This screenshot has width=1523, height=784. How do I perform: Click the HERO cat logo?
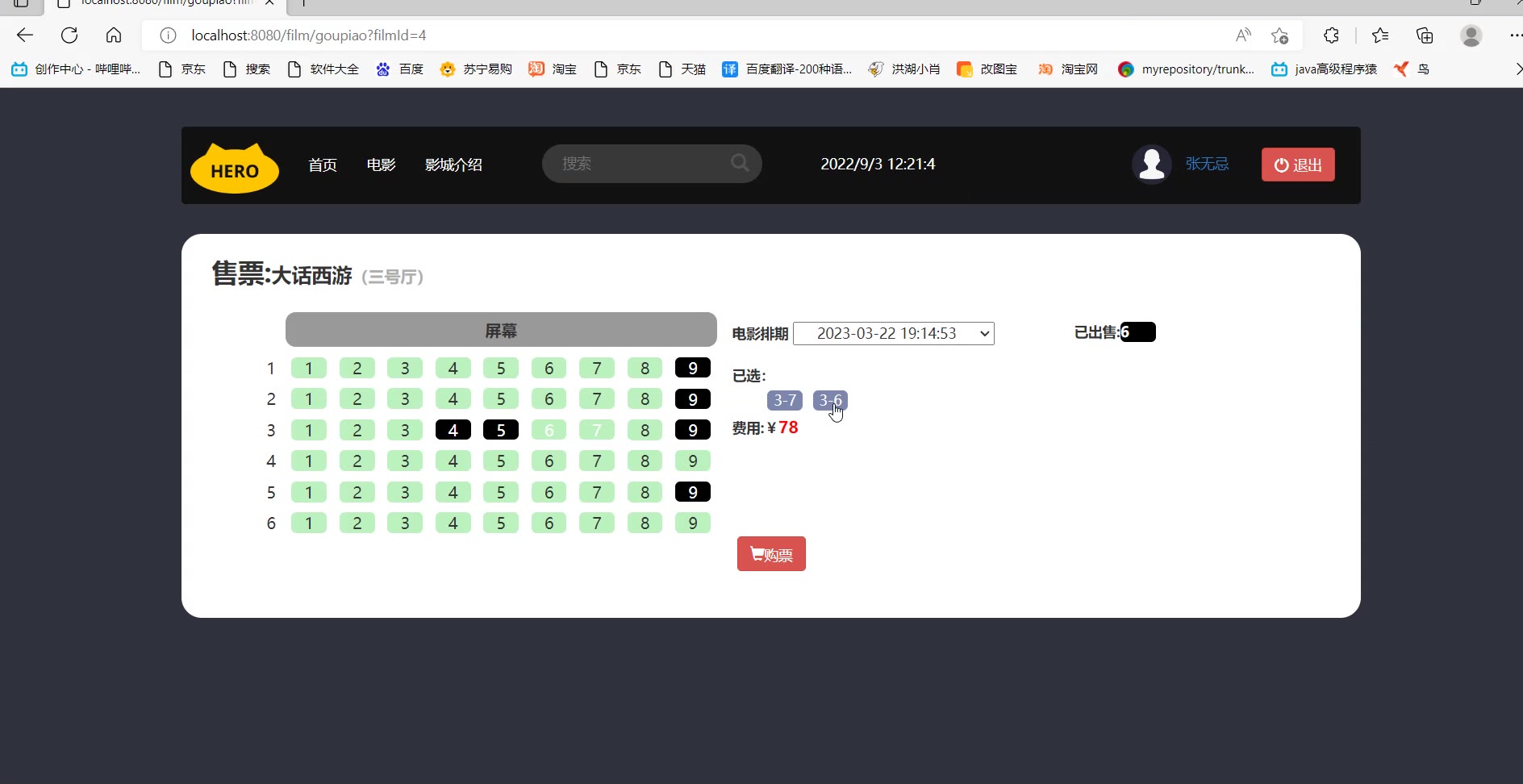235,168
